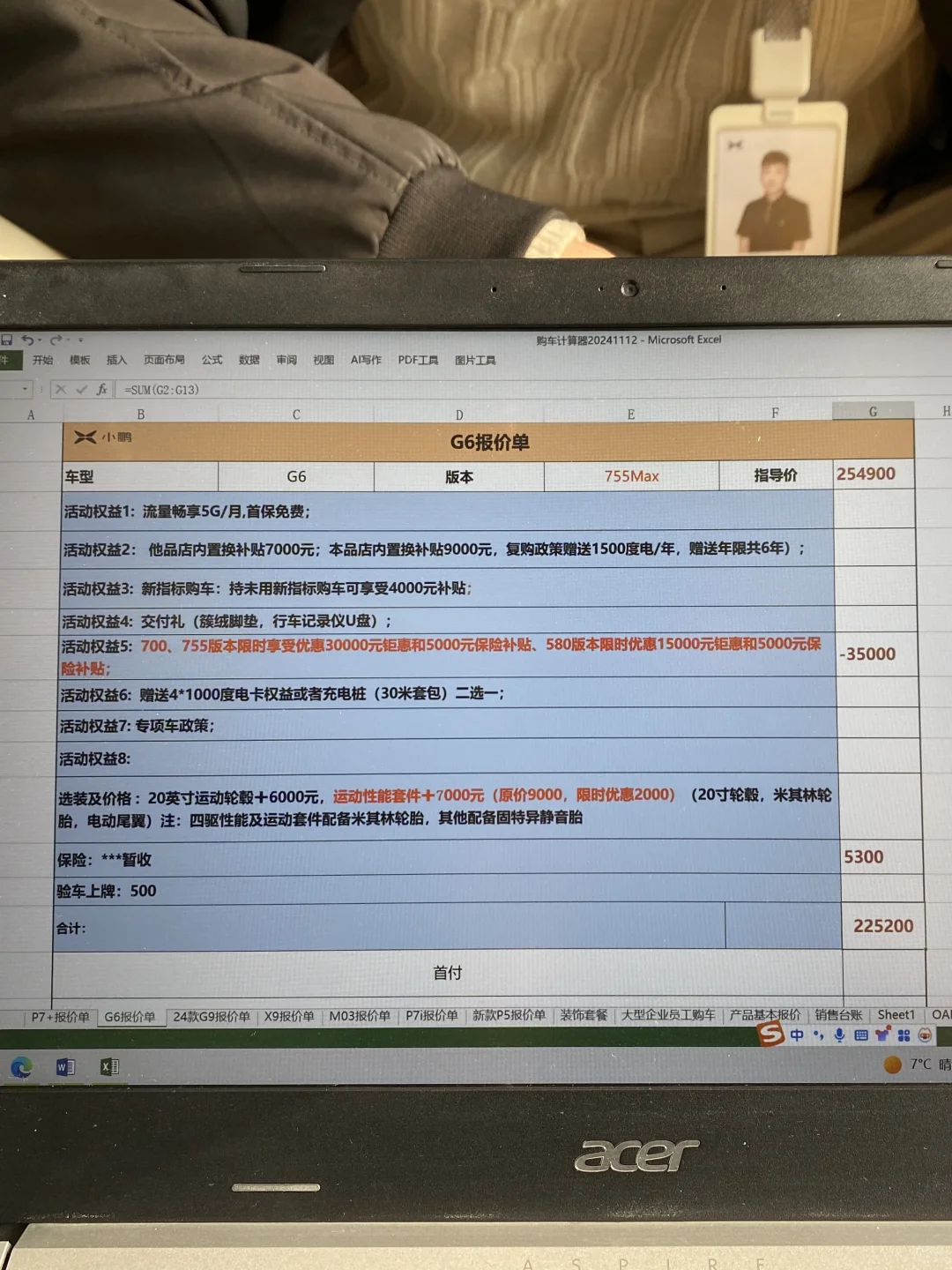Expand the Undo history dropdown arrow

39,340
